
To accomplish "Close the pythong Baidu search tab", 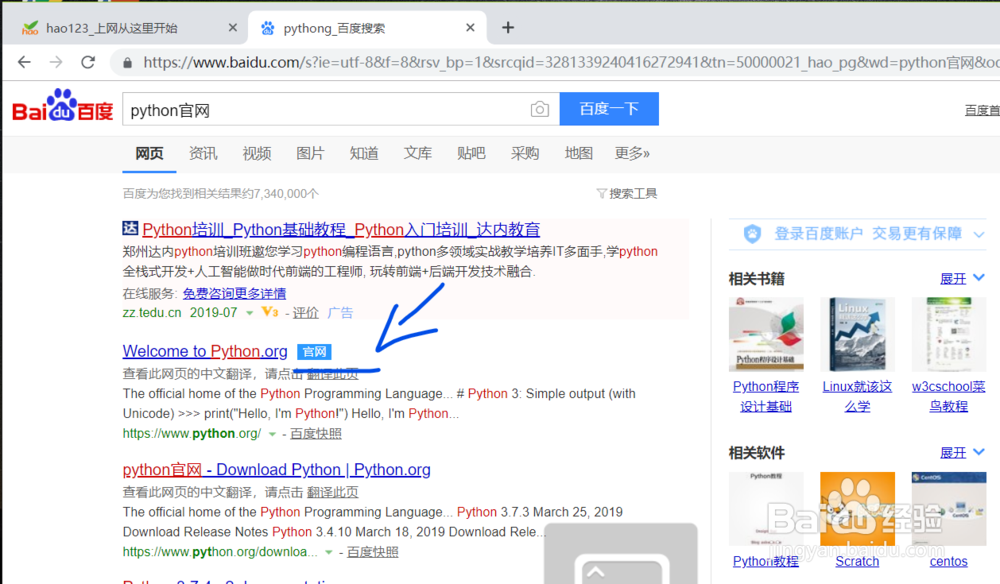I will tap(470, 27).
